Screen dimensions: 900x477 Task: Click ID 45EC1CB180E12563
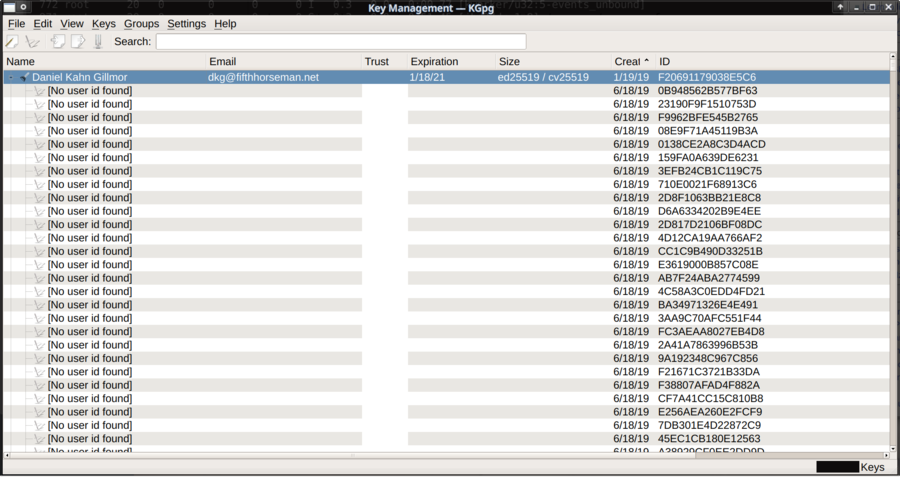pos(709,439)
